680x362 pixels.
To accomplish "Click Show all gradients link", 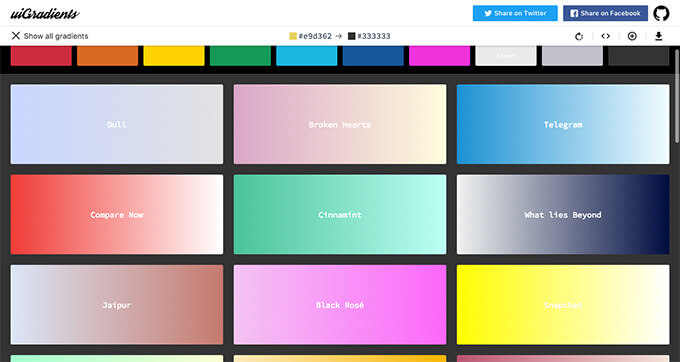I will pos(56,36).
